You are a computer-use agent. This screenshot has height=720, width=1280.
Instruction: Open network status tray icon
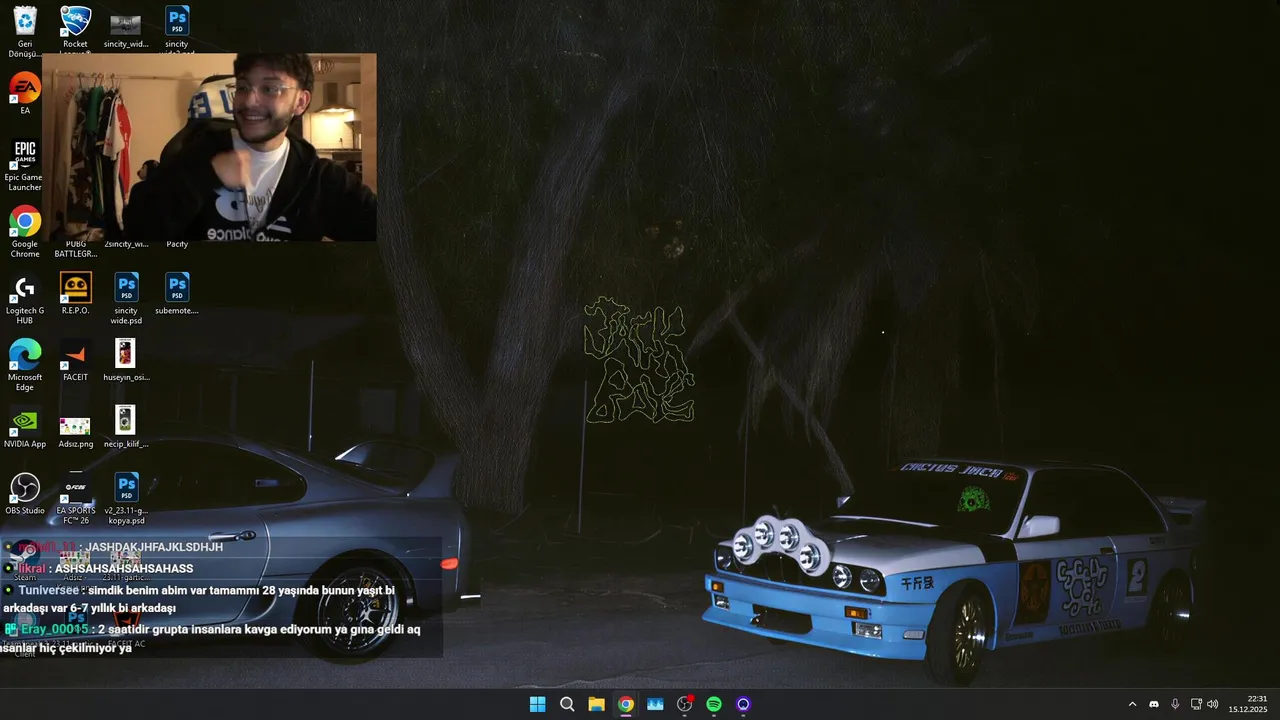pos(1196,704)
